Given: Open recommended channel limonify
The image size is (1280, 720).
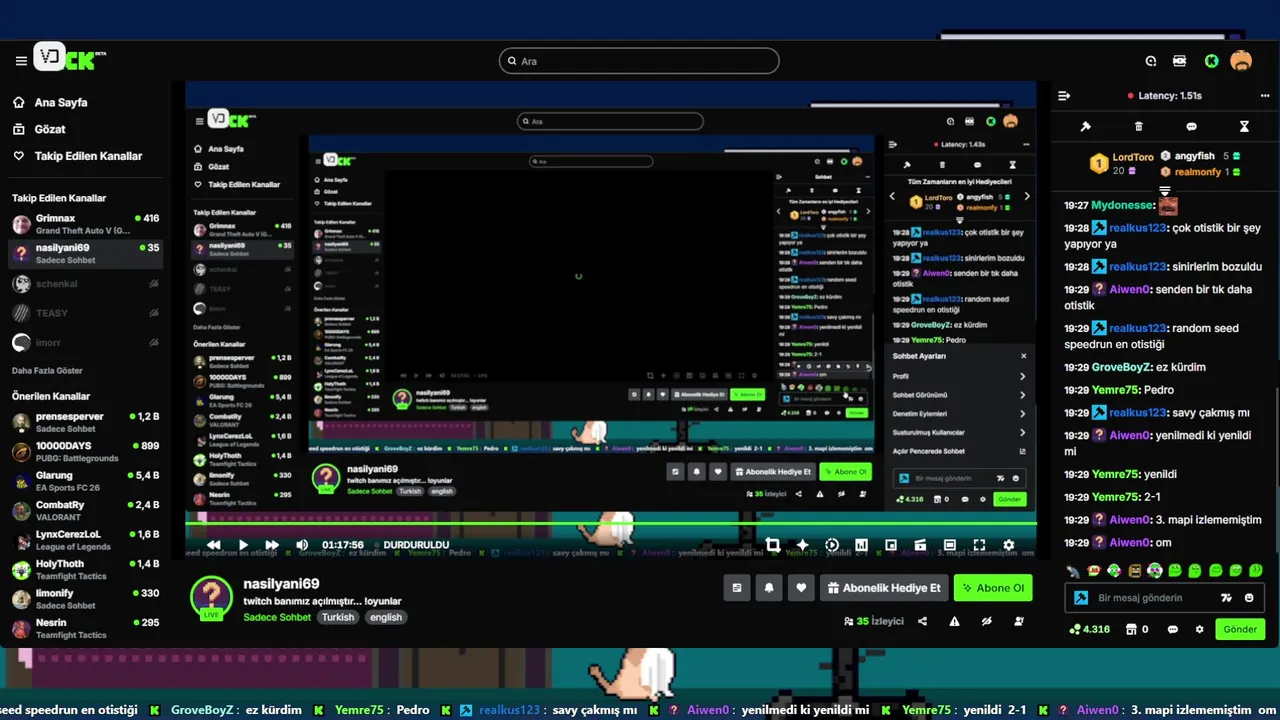Looking at the screenshot, I should 84,599.
